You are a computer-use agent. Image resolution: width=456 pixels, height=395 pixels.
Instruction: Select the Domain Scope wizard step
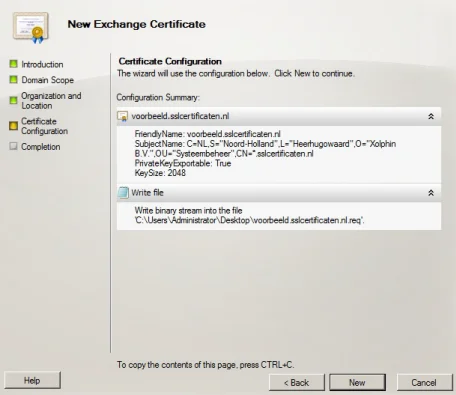[48, 80]
